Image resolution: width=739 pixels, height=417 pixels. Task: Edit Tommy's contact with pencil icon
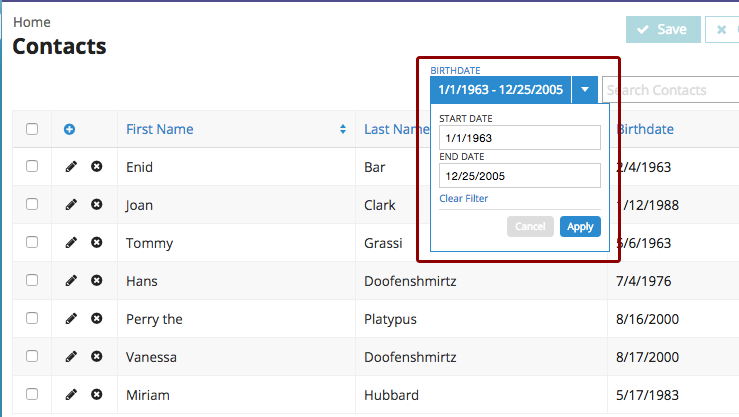click(x=71, y=242)
